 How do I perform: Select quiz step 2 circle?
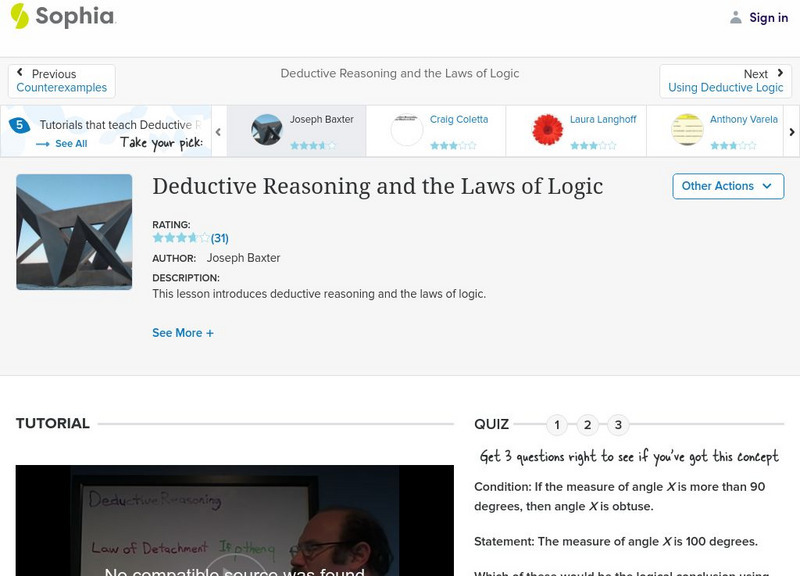click(587, 424)
